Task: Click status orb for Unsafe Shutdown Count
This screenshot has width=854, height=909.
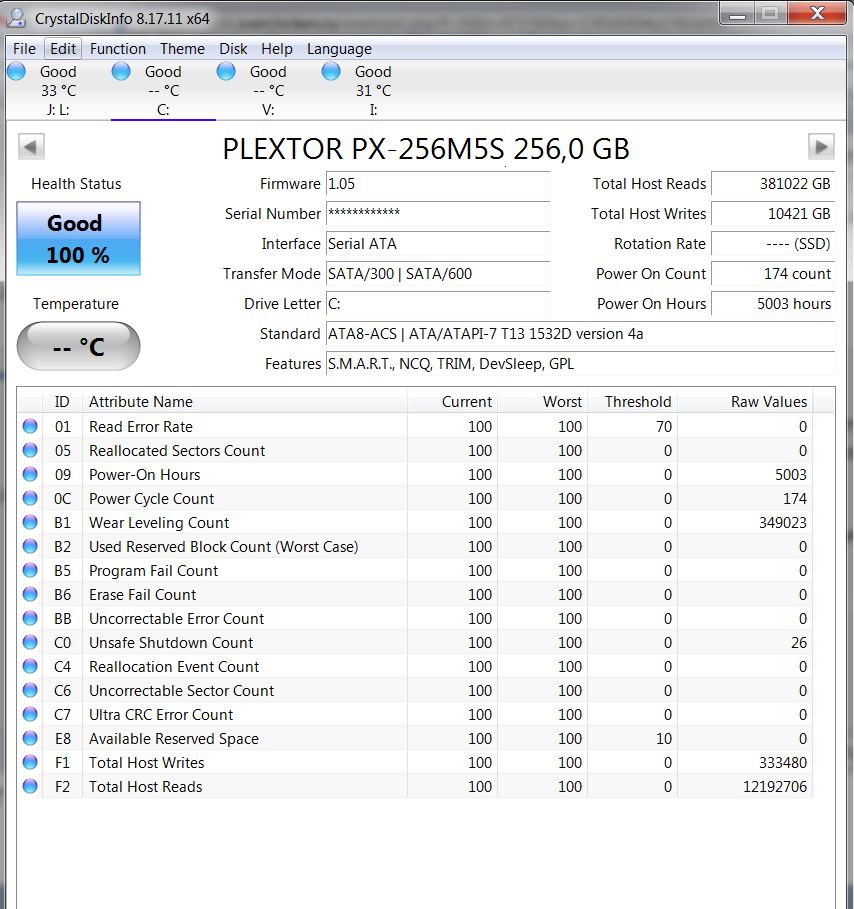Action: click(x=30, y=642)
